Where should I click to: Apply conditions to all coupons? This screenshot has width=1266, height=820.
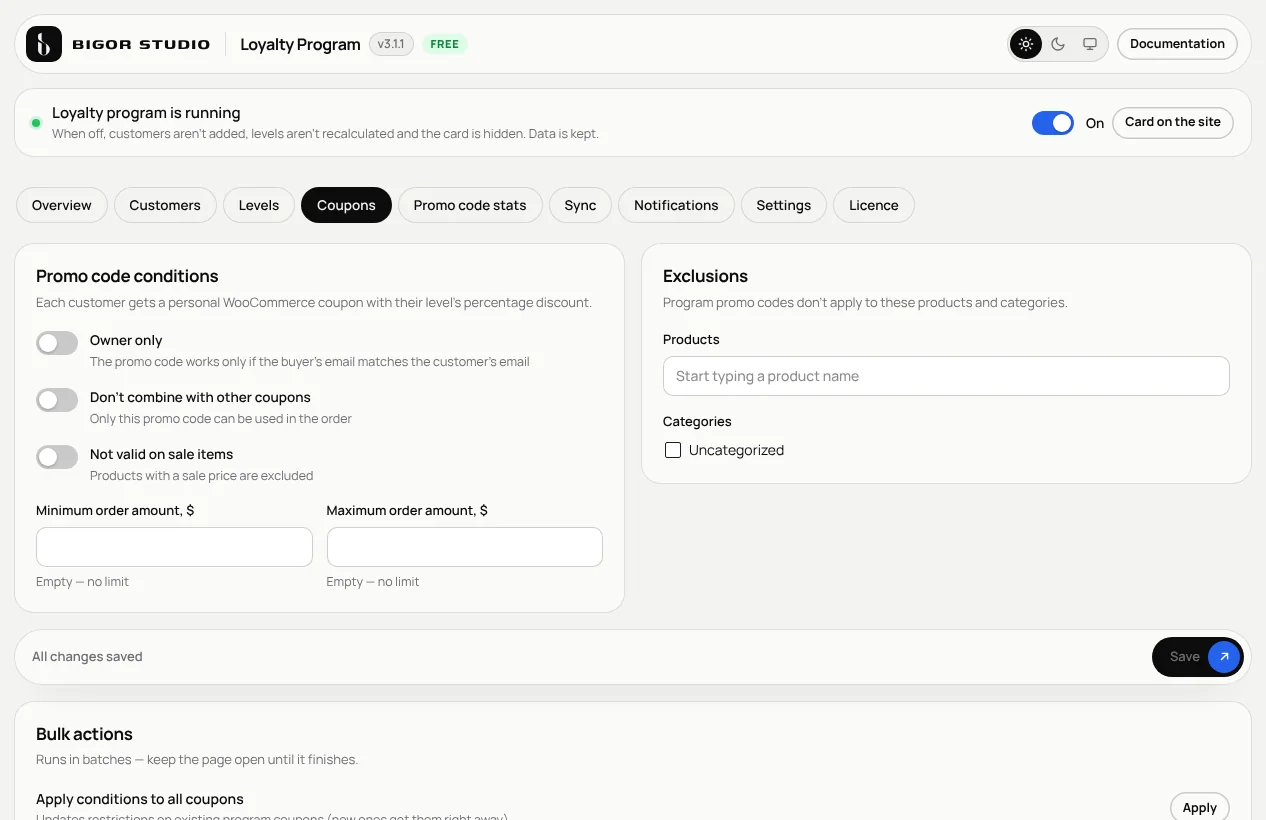pos(1199,807)
